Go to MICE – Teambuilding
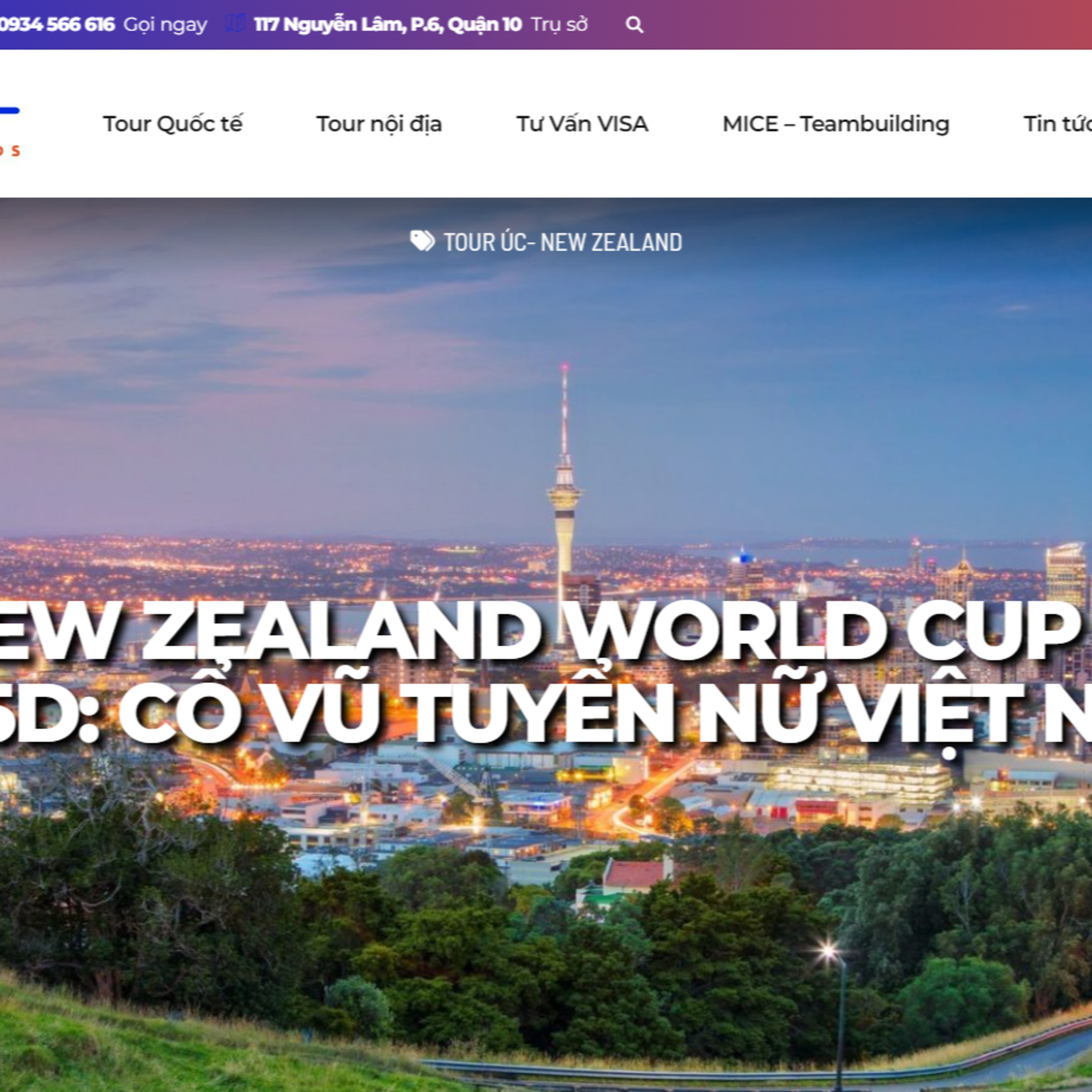 click(835, 124)
